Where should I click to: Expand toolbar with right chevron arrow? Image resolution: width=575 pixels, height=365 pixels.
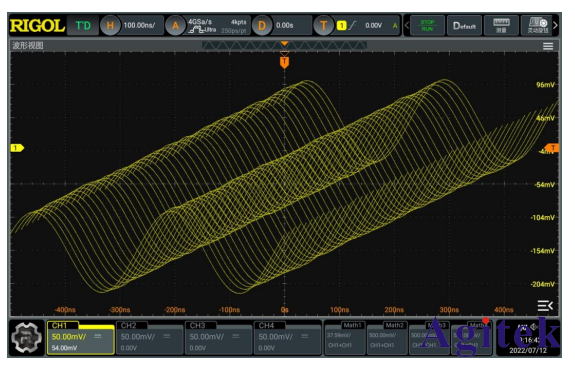[x=556, y=26]
